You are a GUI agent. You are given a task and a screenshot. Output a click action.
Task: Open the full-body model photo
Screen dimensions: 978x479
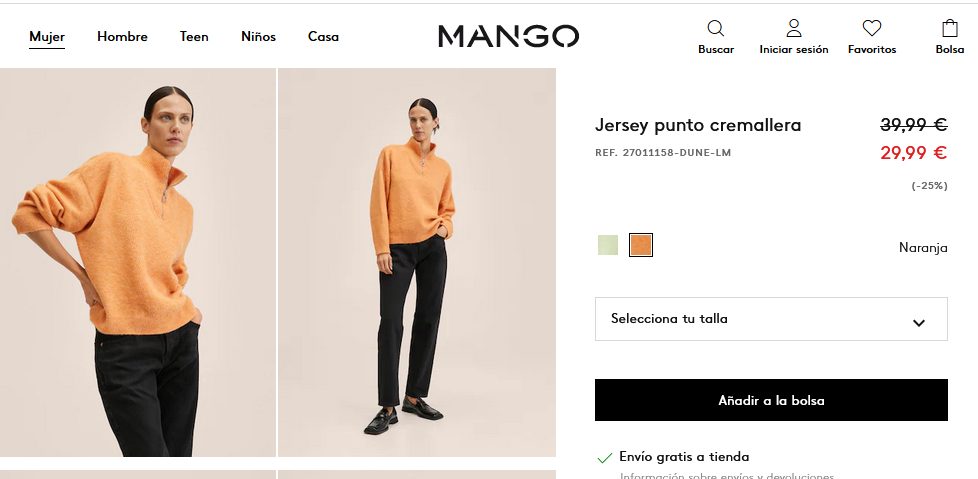[x=417, y=263]
